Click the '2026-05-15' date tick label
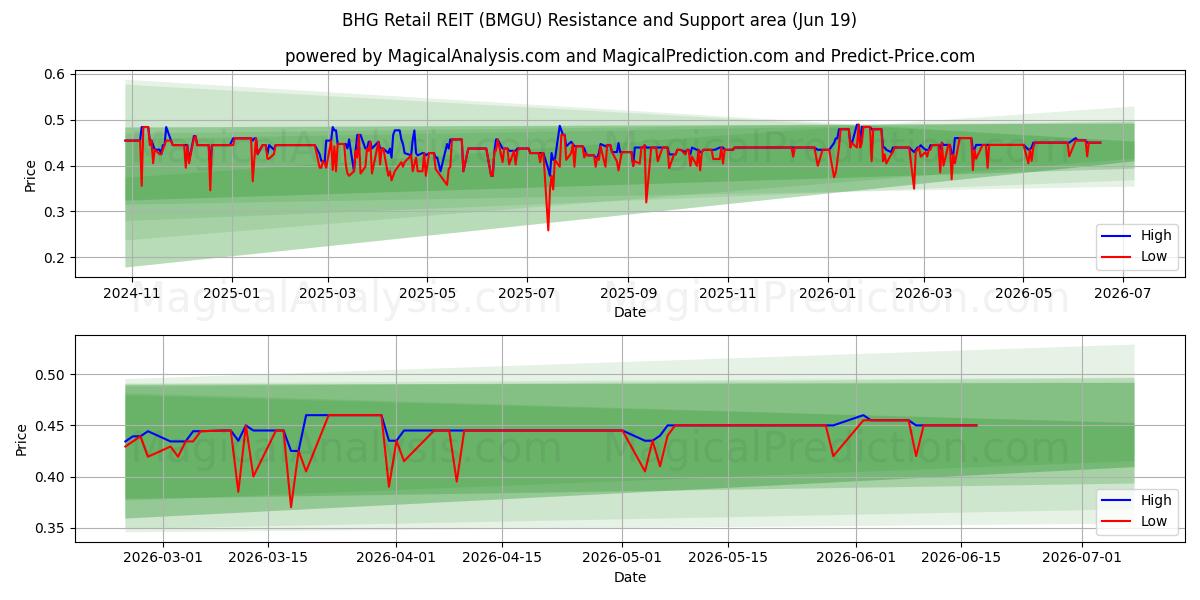 click(728, 558)
